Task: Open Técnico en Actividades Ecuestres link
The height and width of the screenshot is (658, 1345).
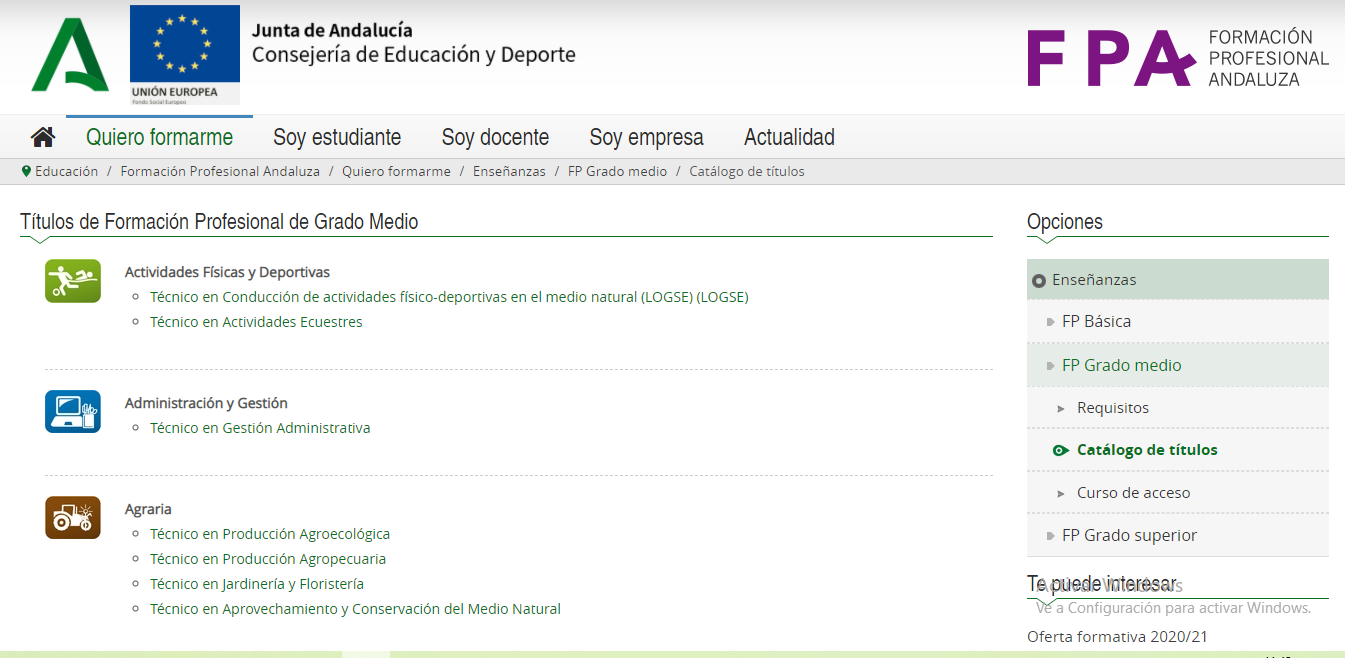Action: pyautogui.click(x=256, y=322)
